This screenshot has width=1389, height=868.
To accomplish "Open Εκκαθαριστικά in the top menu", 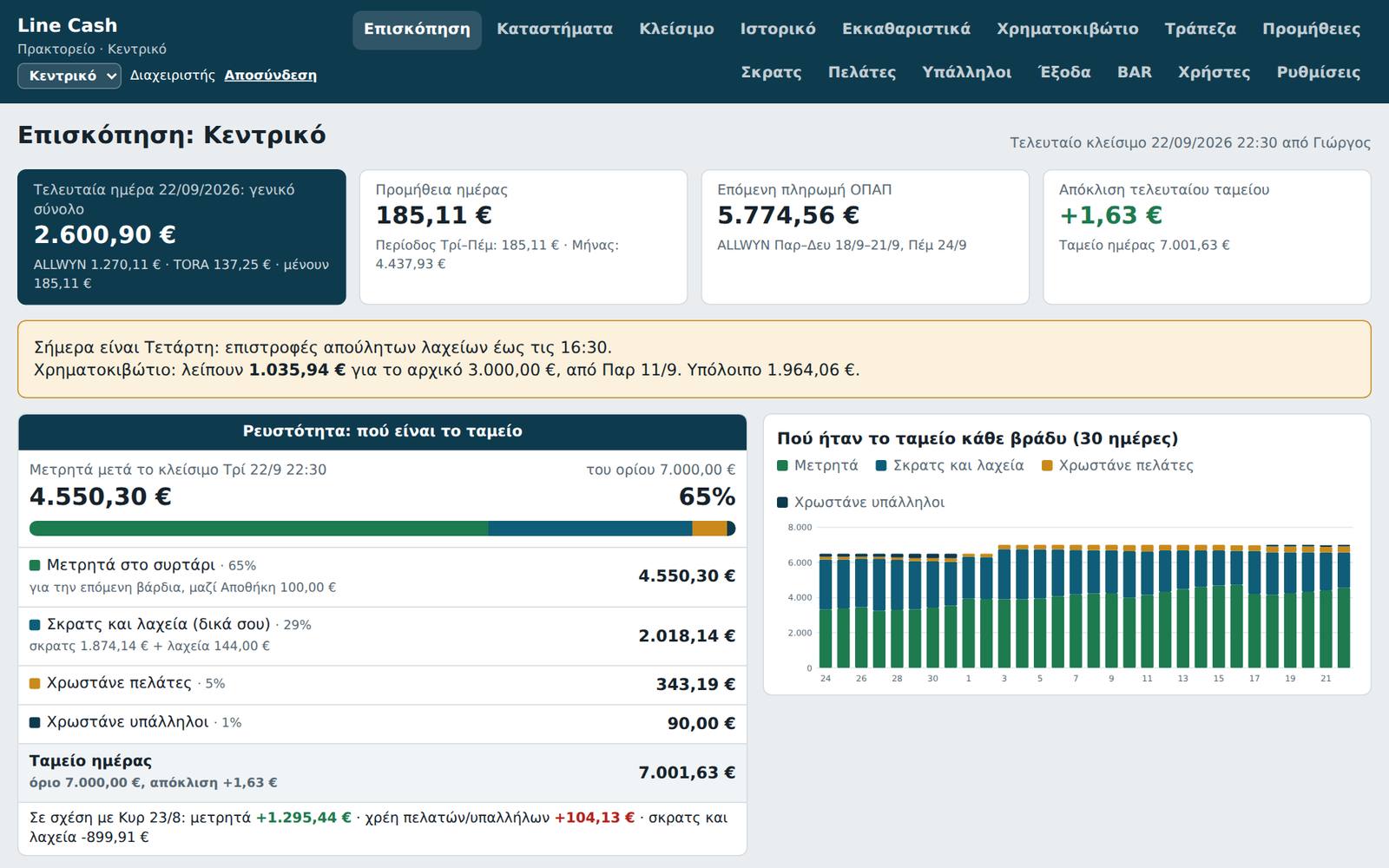I will coord(906,30).
